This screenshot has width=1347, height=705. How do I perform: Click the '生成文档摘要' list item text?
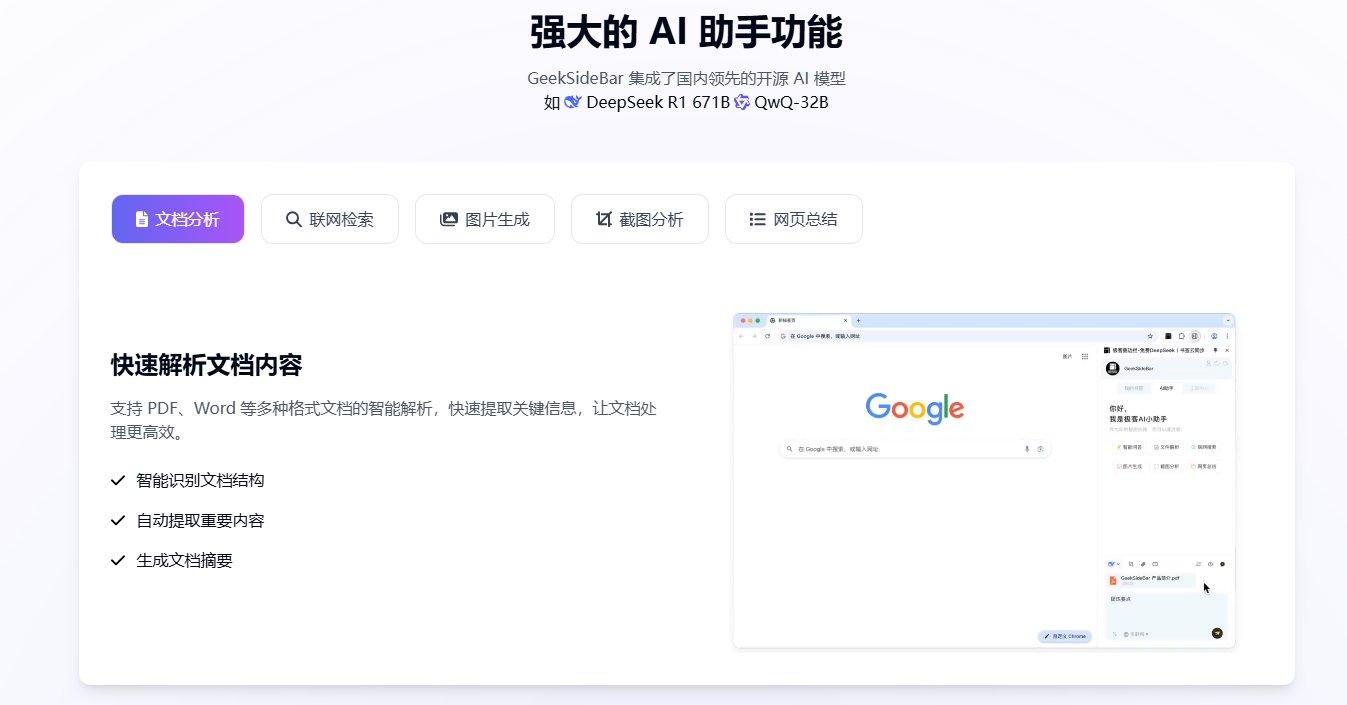185,561
